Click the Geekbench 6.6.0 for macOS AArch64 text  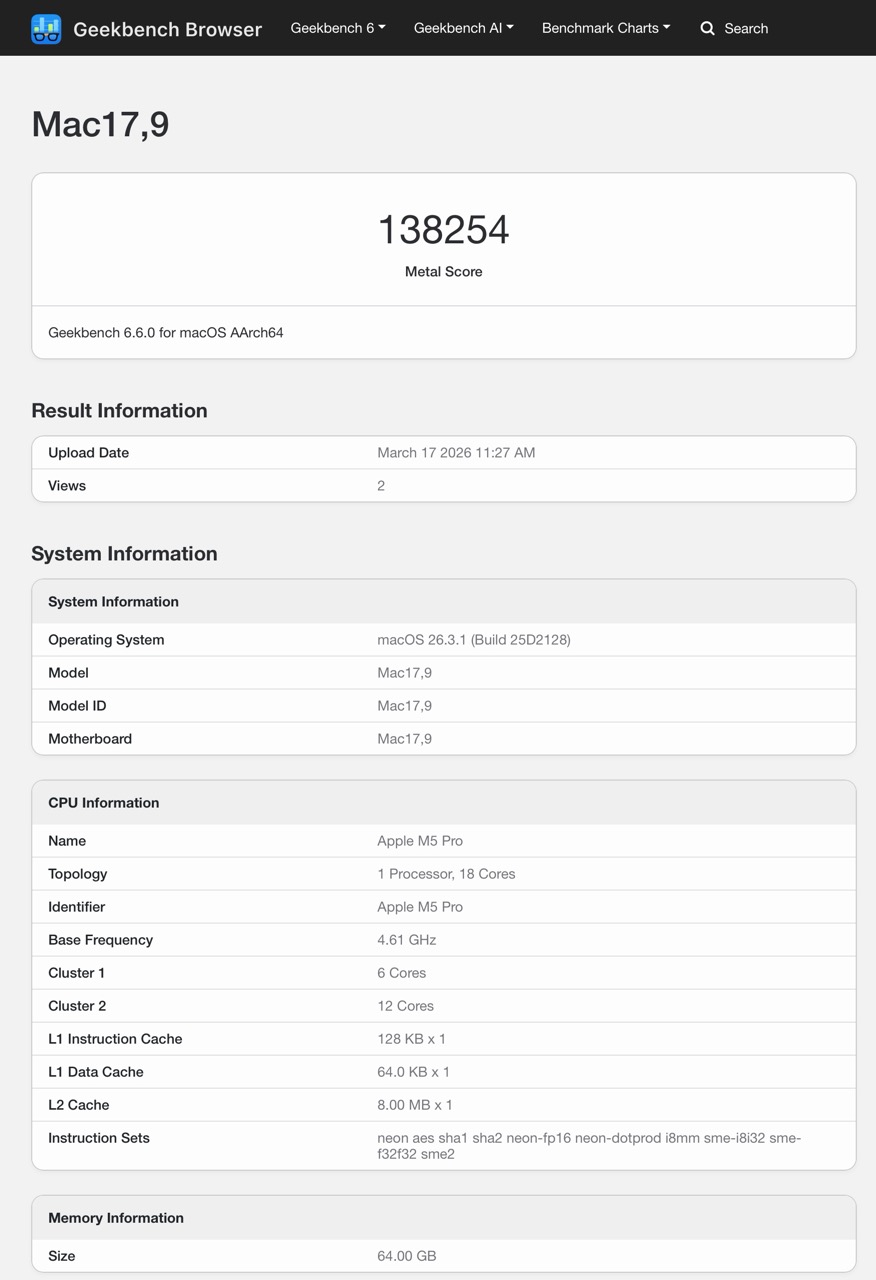166,332
